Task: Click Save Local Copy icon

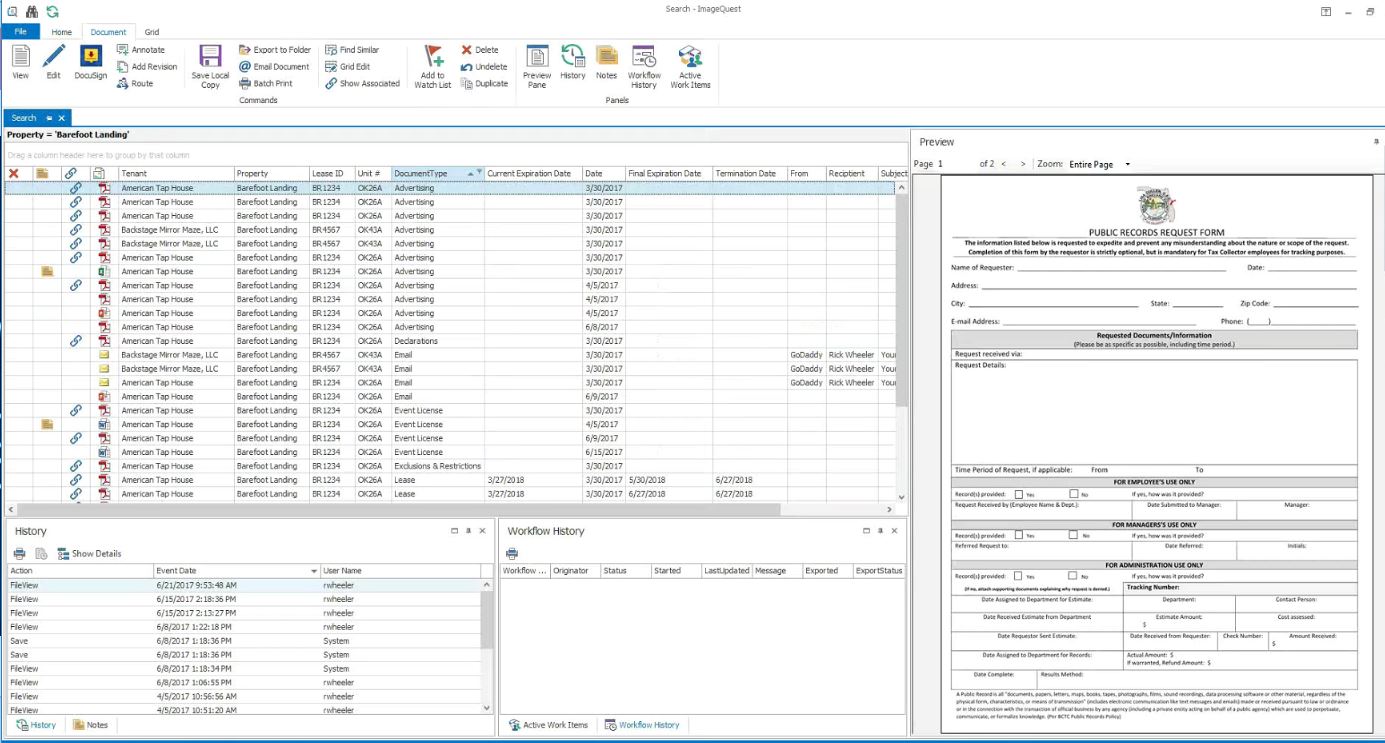Action: (210, 57)
